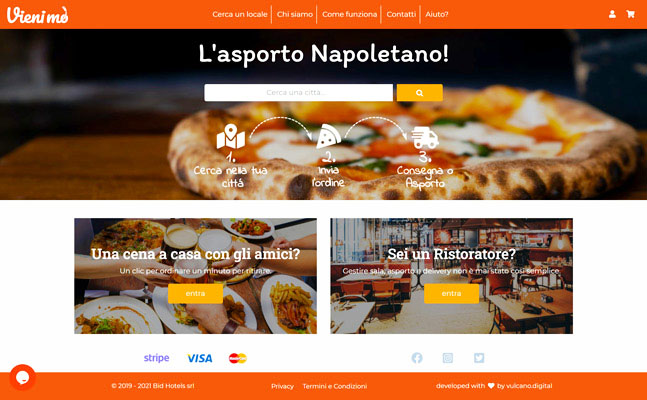This screenshot has height=400, width=647.
Task: Visit the Facebook page icon
Action: 417,358
